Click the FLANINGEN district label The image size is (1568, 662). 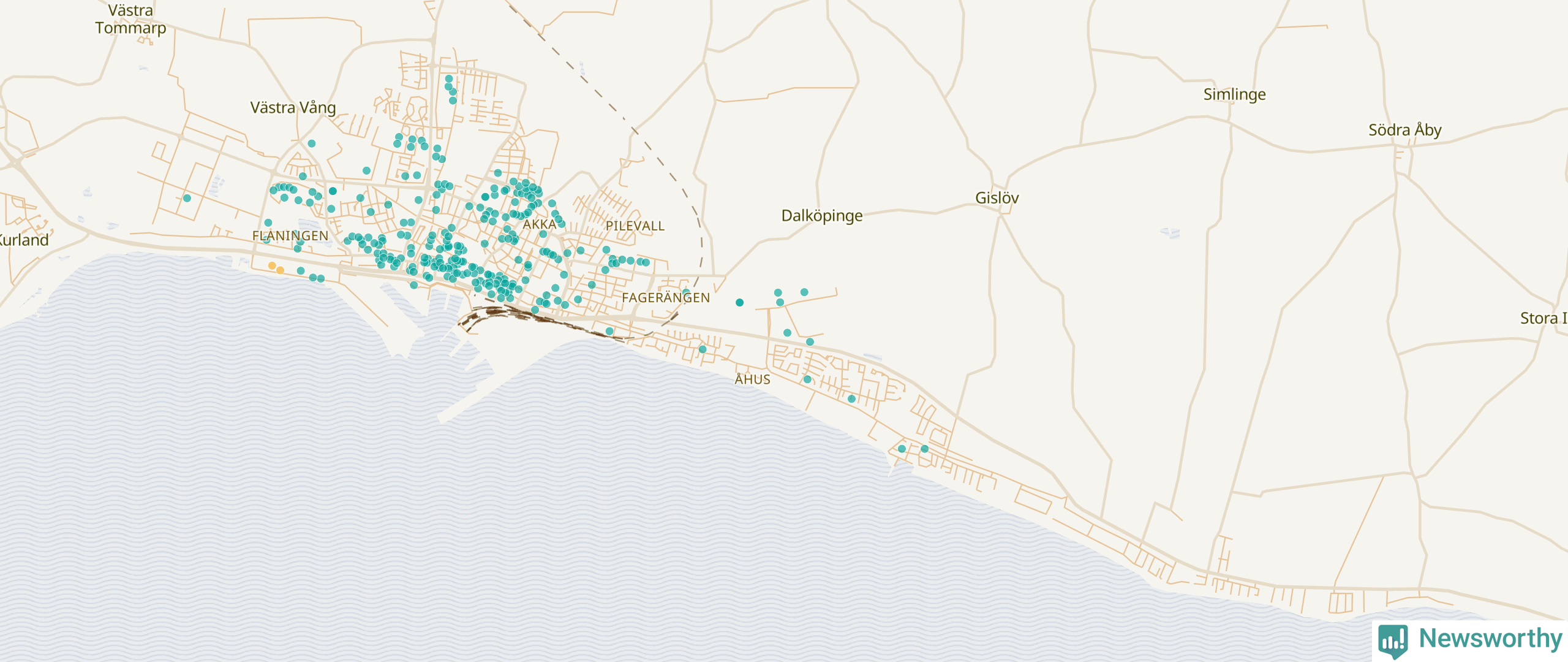[290, 236]
